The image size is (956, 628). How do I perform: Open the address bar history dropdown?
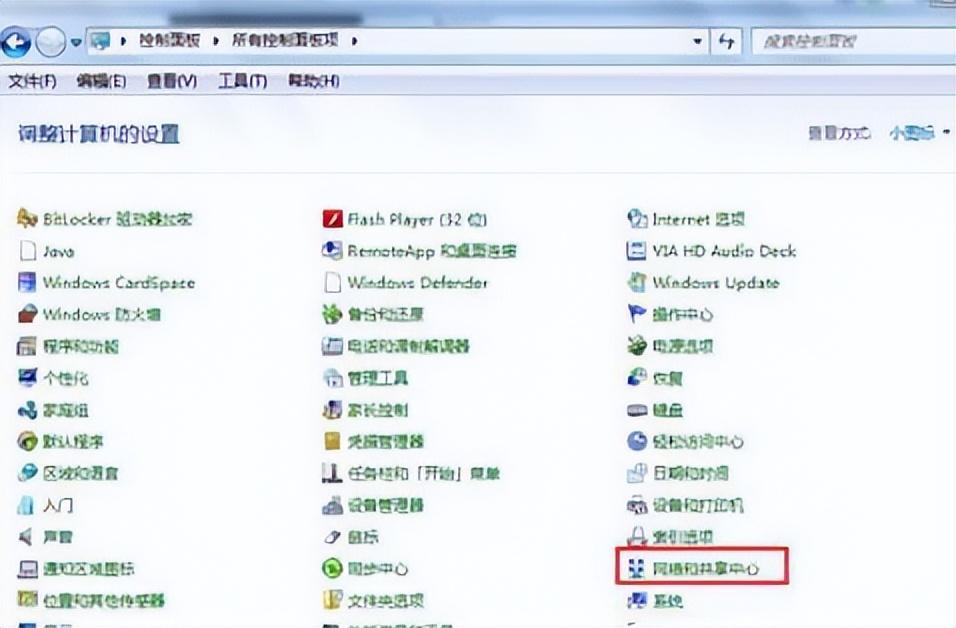(x=697, y=41)
